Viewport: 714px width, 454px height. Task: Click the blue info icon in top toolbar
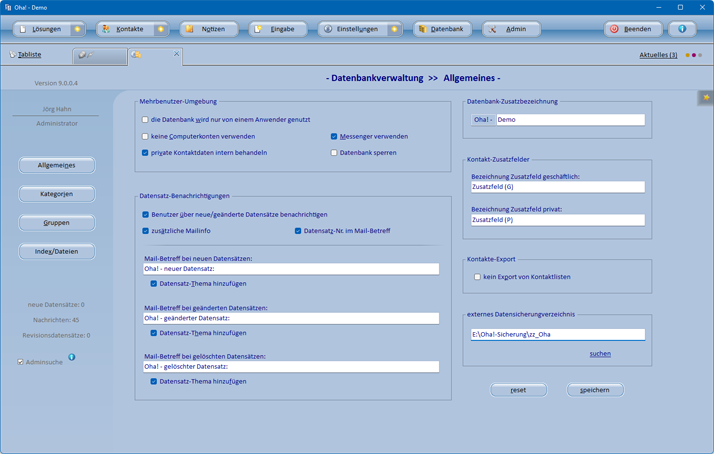682,29
